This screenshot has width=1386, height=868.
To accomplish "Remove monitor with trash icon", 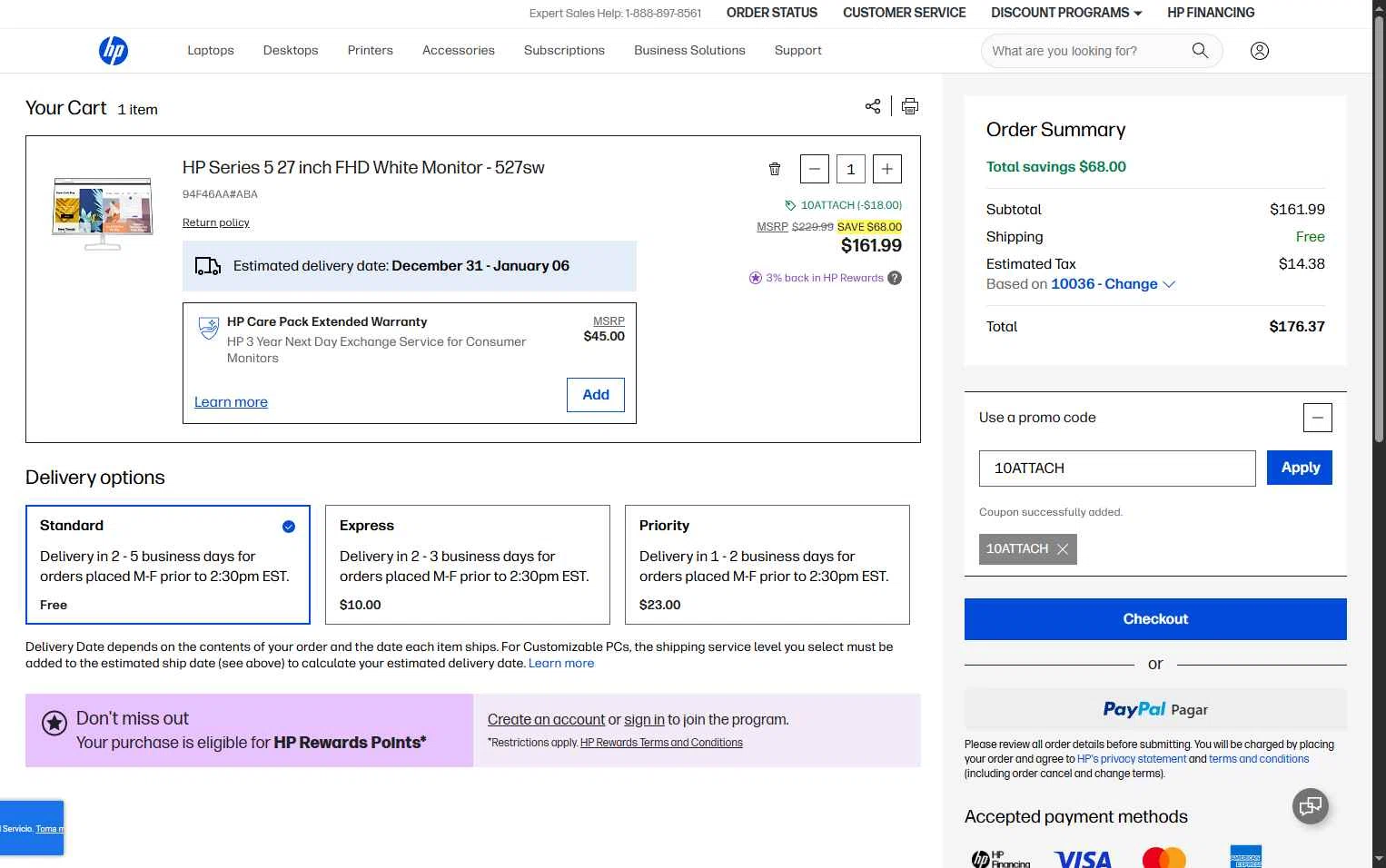I will click(775, 169).
